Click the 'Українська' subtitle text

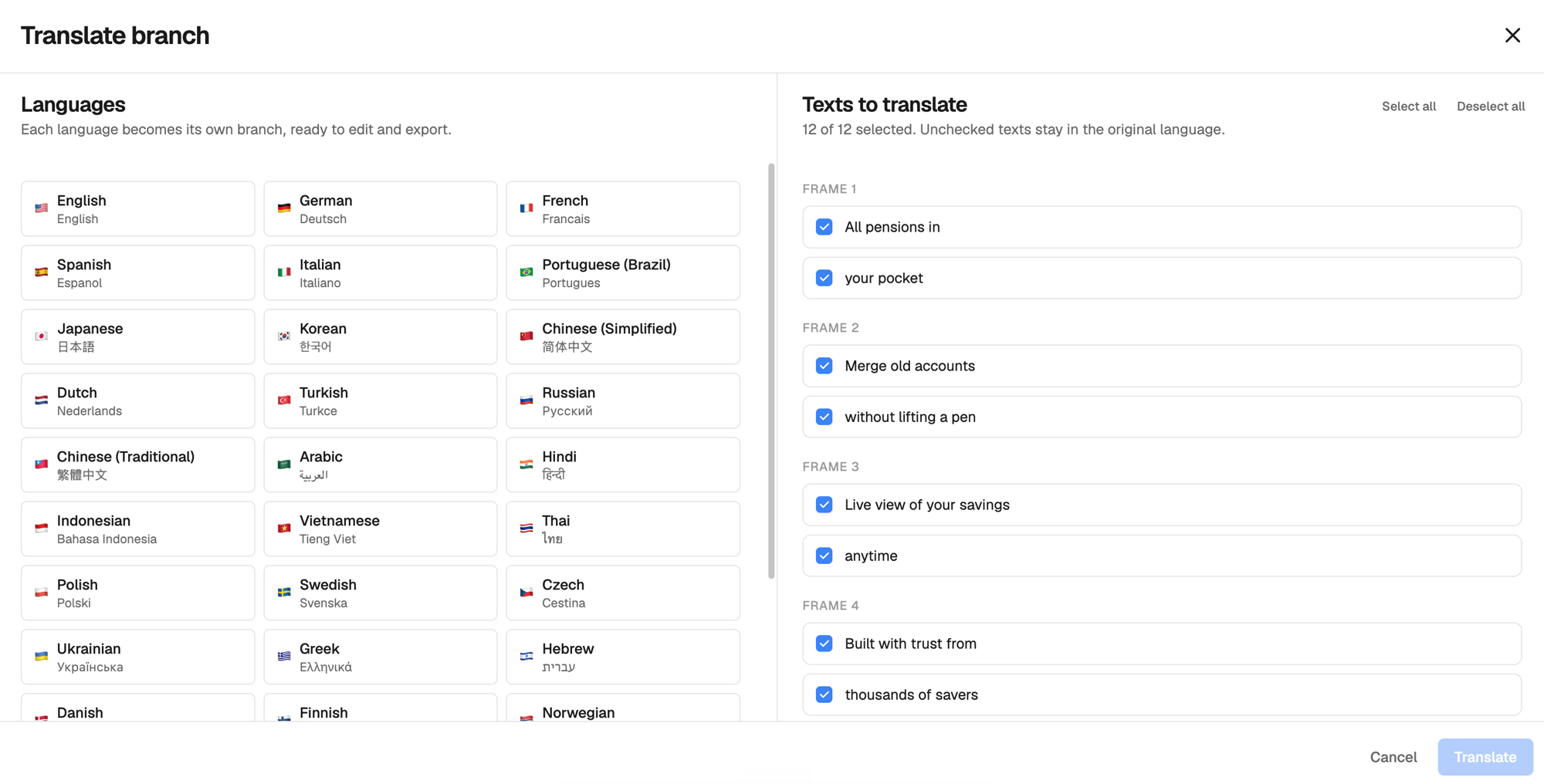(x=90, y=667)
